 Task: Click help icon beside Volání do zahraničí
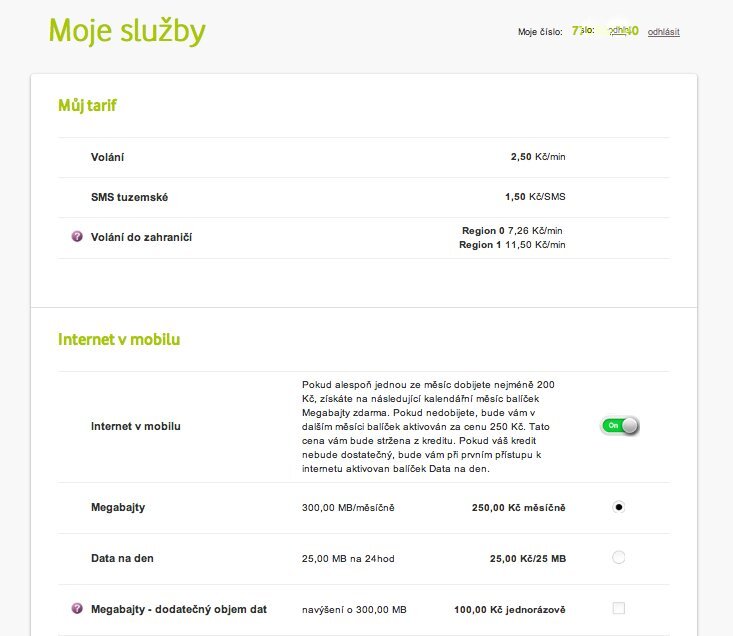pyautogui.click(x=77, y=237)
